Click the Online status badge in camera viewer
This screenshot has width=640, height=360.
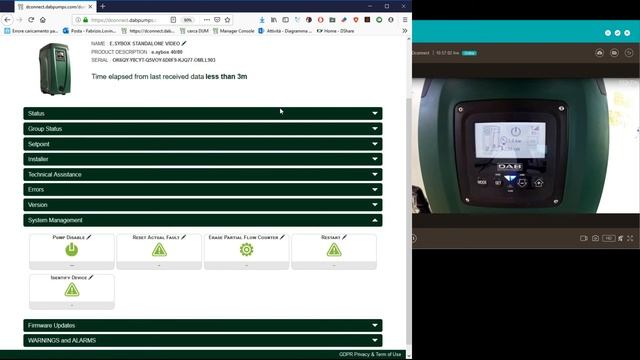(x=469, y=53)
